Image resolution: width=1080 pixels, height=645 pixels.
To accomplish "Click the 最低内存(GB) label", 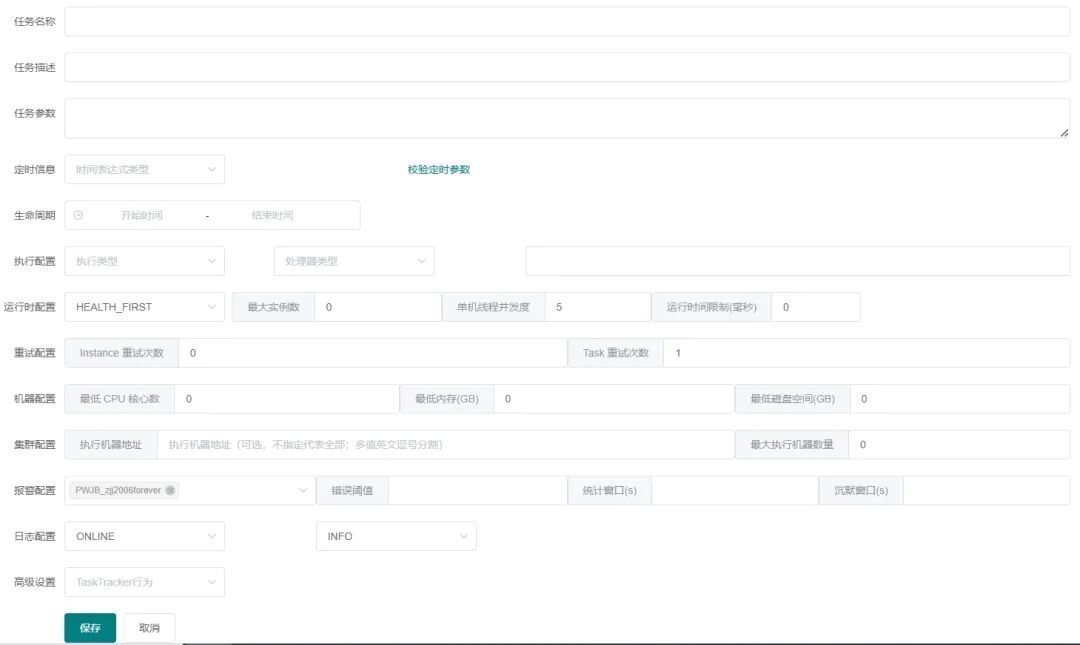I will click(x=446, y=399).
